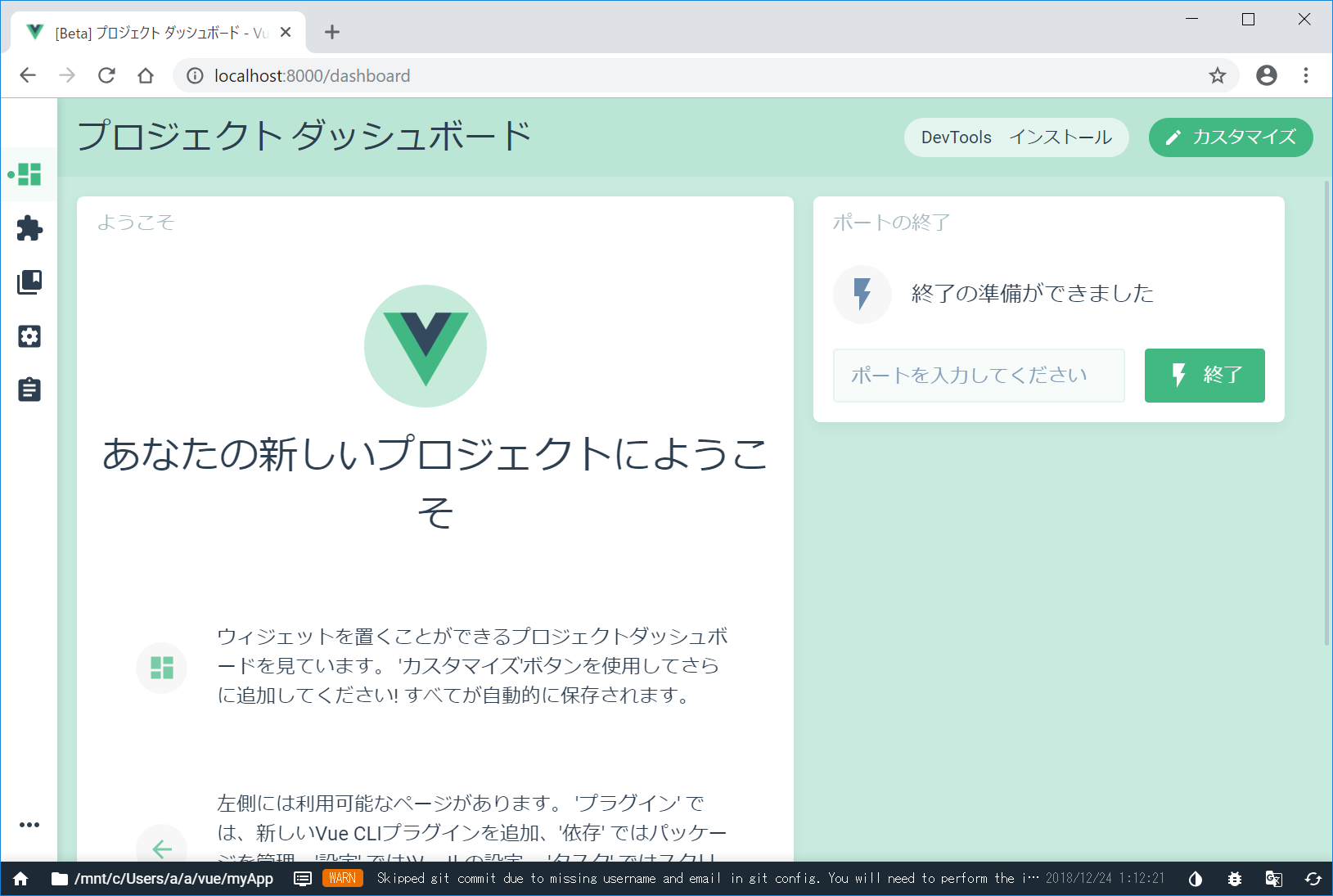Click the reset refresh icon in status bar
Image resolution: width=1333 pixels, height=896 pixels.
[x=1313, y=879]
